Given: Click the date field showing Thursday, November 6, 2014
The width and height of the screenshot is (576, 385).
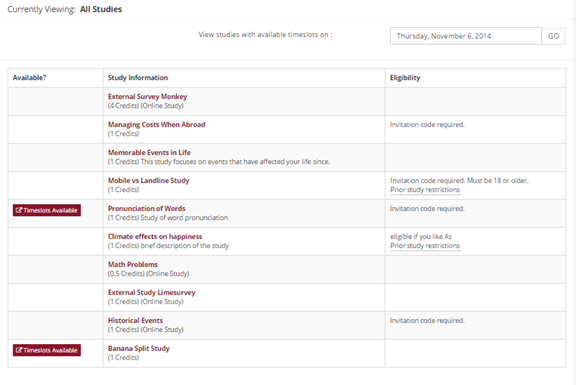Looking at the screenshot, I should [465, 36].
